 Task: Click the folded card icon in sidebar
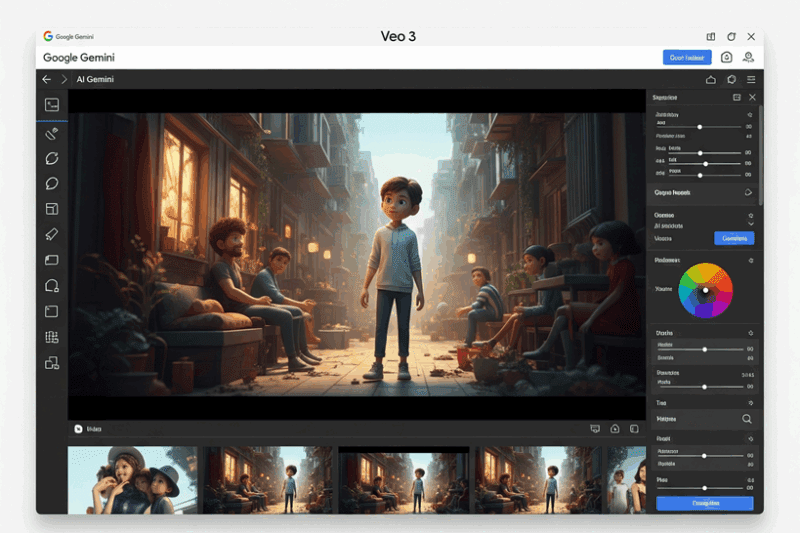pos(52,260)
